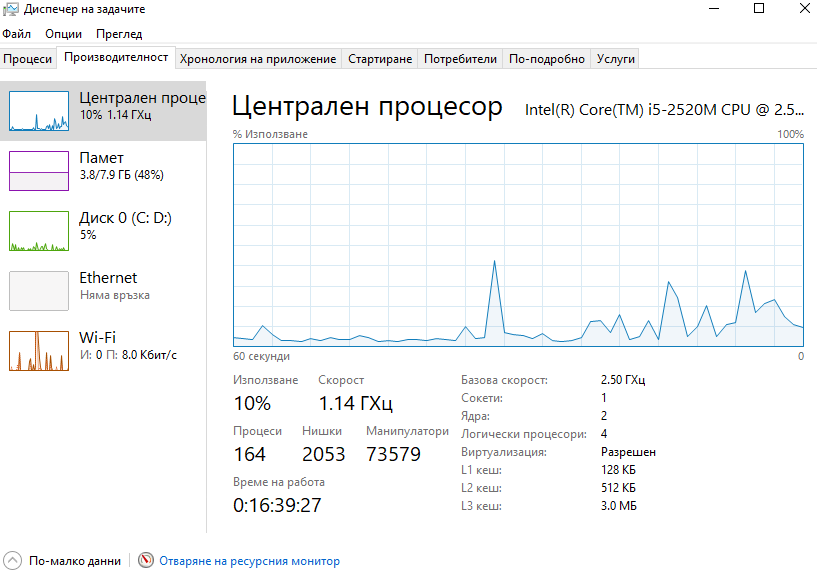Click the threads count '2053'
Screen dimensions: 817x575
(324, 454)
